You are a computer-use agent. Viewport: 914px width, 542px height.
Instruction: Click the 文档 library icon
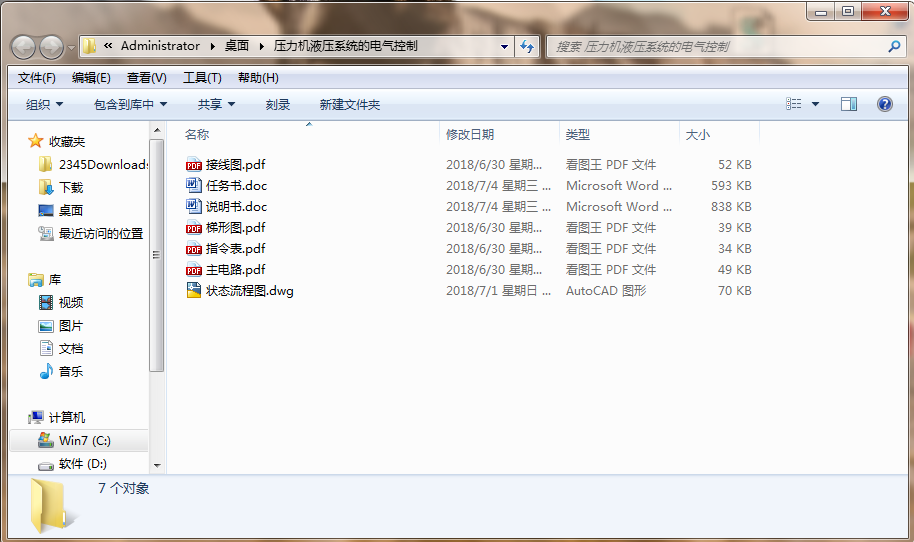point(45,348)
